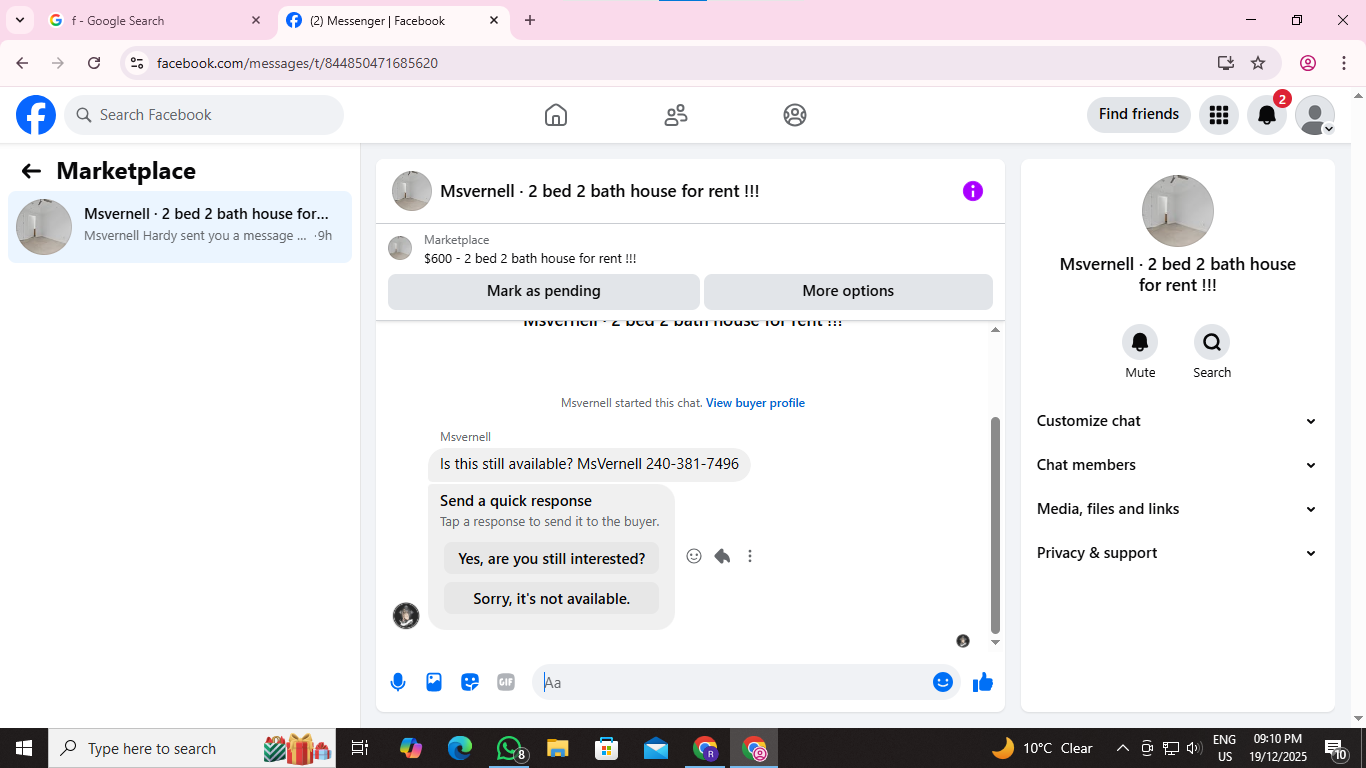Click Find friends button
This screenshot has width=1366, height=768.
pyautogui.click(x=1139, y=114)
